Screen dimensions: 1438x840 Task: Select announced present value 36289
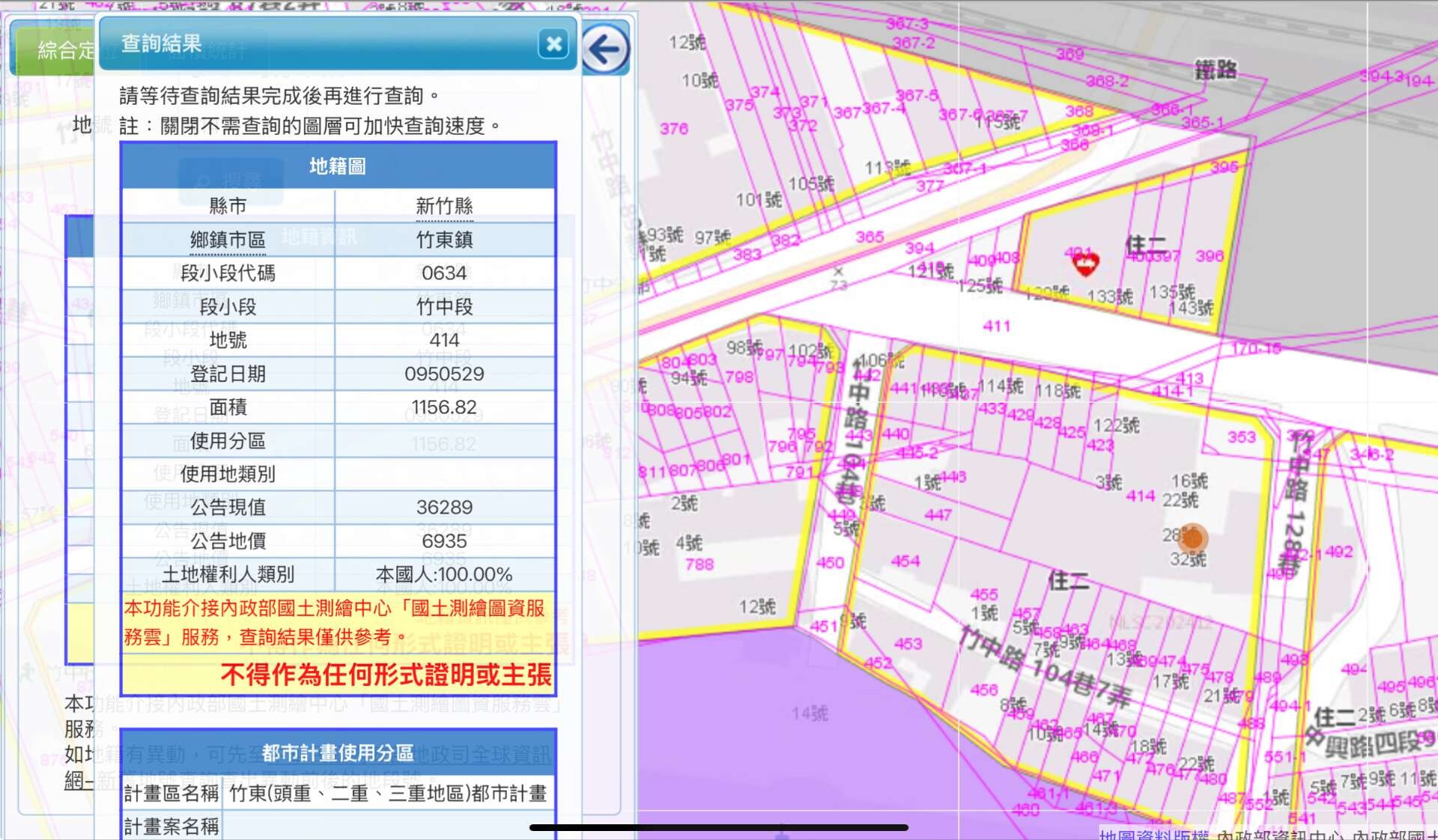pyautogui.click(x=444, y=508)
